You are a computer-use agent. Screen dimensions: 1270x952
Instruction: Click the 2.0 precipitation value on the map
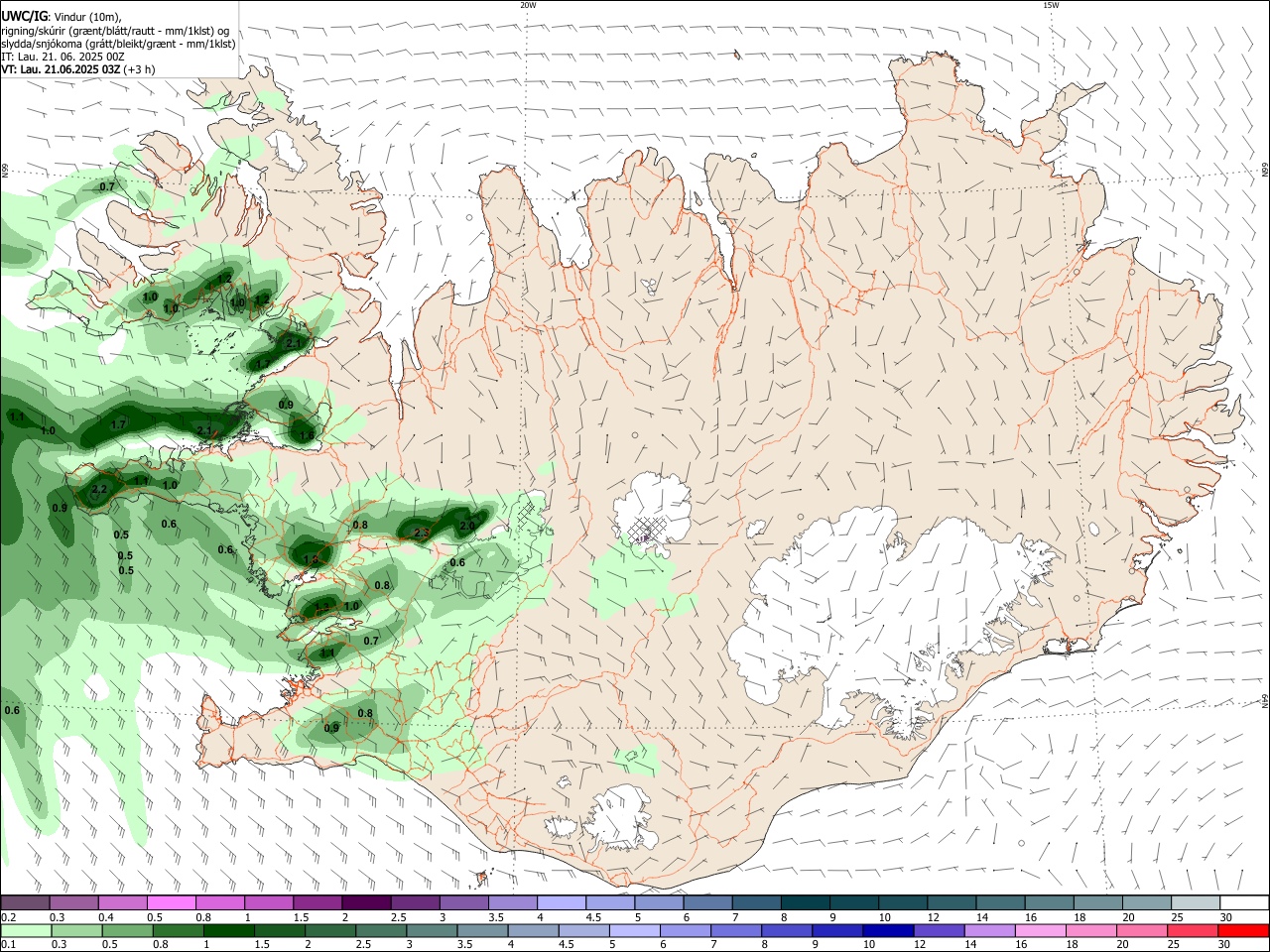click(467, 526)
